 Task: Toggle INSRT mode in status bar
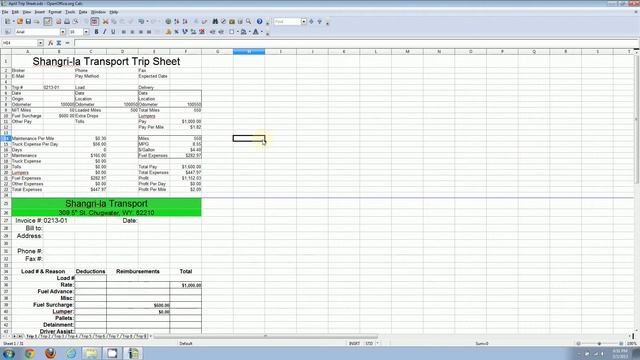354,344
